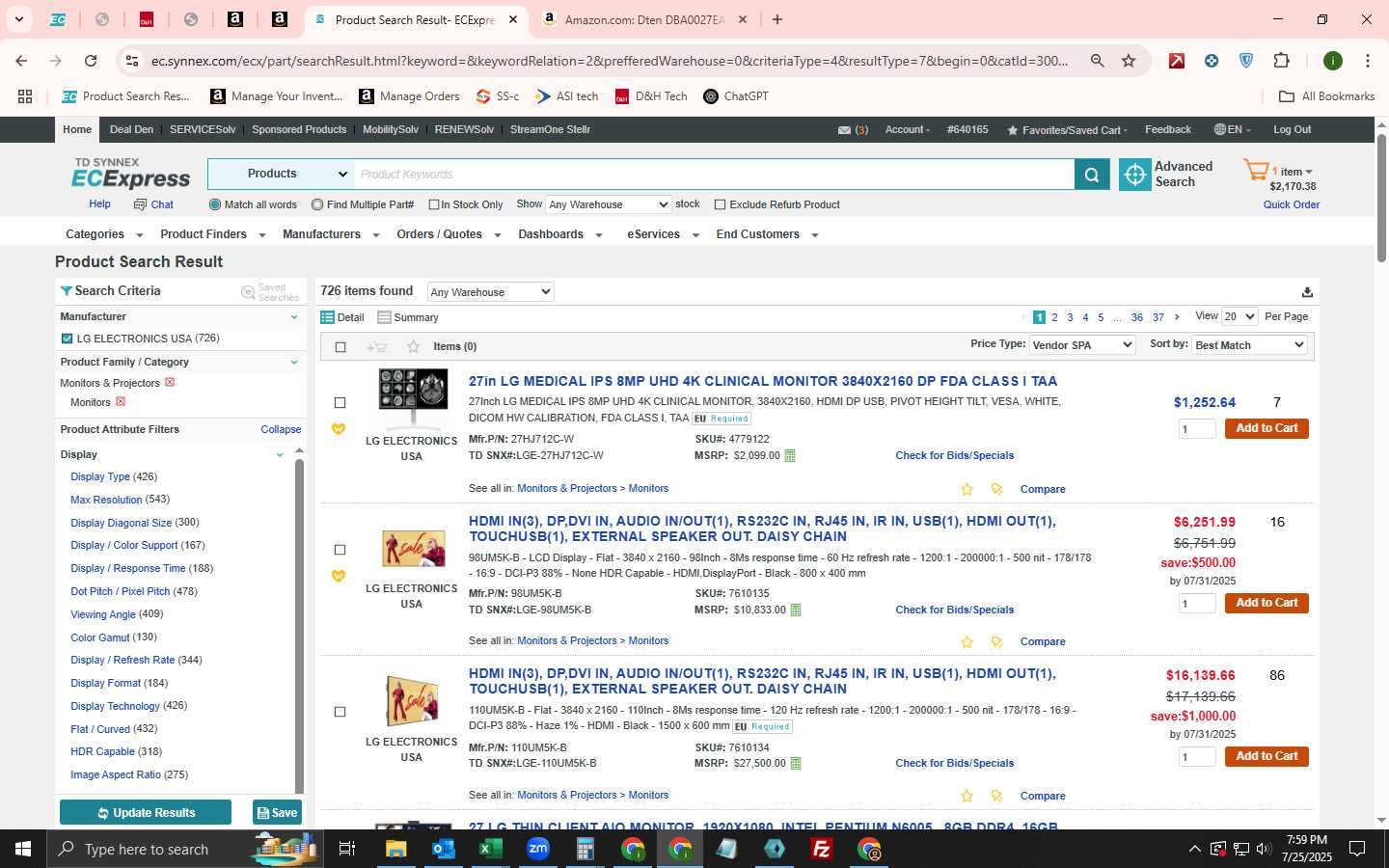1389x868 pixels.
Task: Select the Find Multiple Part# radio button
Action: click(317, 204)
